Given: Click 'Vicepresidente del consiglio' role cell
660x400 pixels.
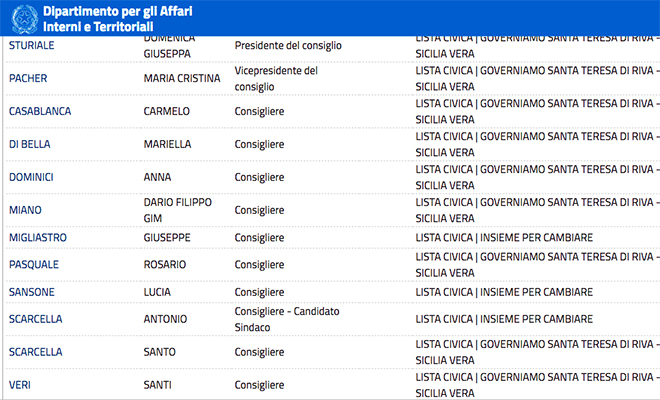Looking at the screenshot, I should [276, 78].
